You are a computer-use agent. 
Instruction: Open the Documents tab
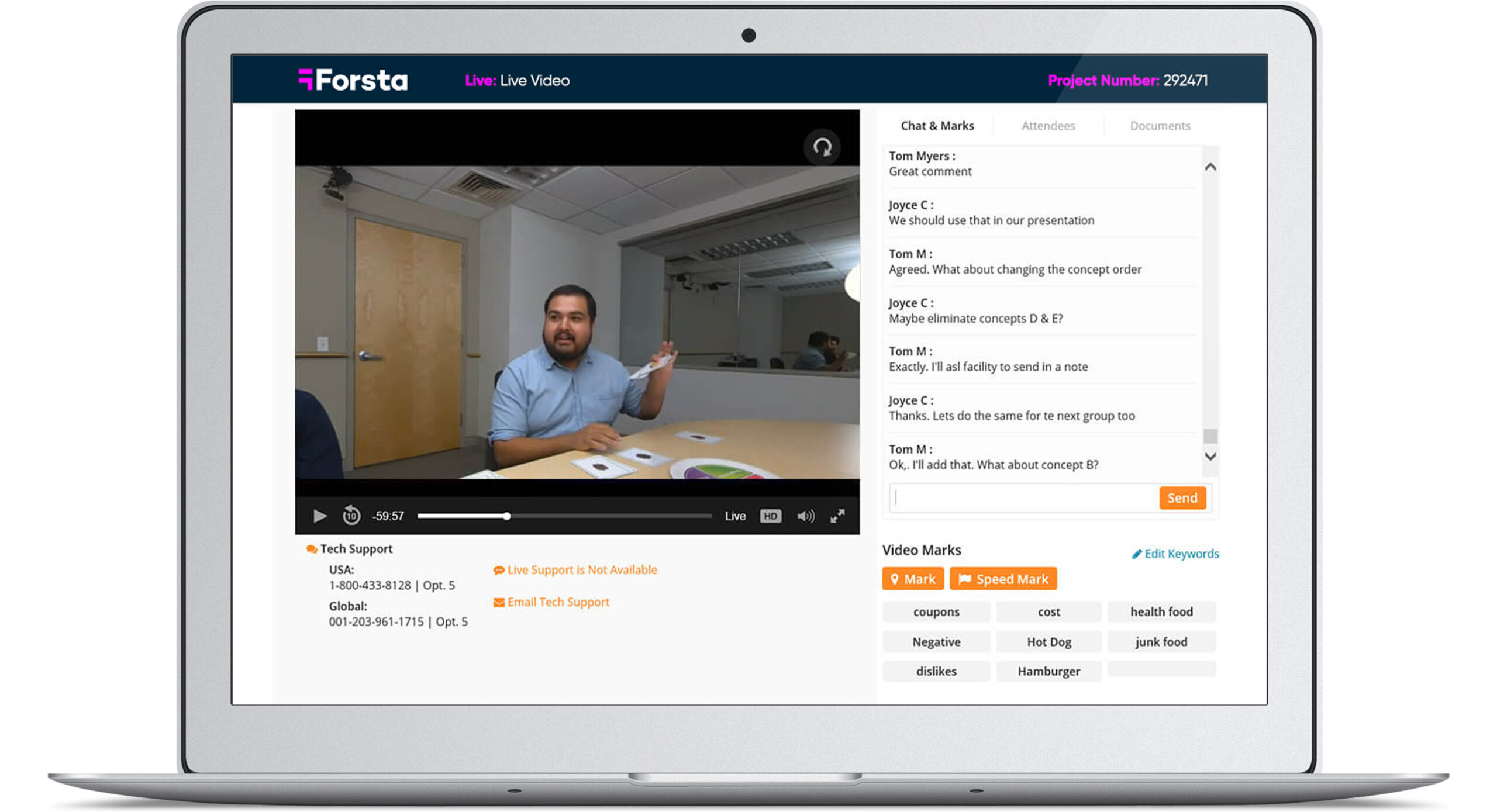pos(1160,126)
